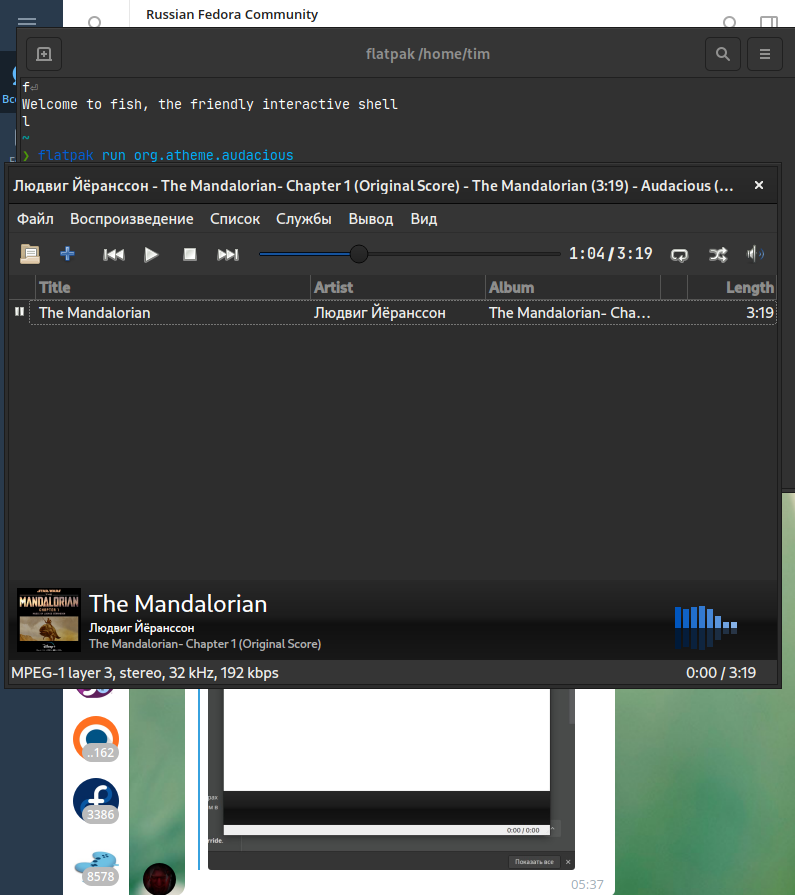Click the 3:19 length cell in playlist
Image resolution: width=795 pixels, height=895 pixels.
pos(760,313)
